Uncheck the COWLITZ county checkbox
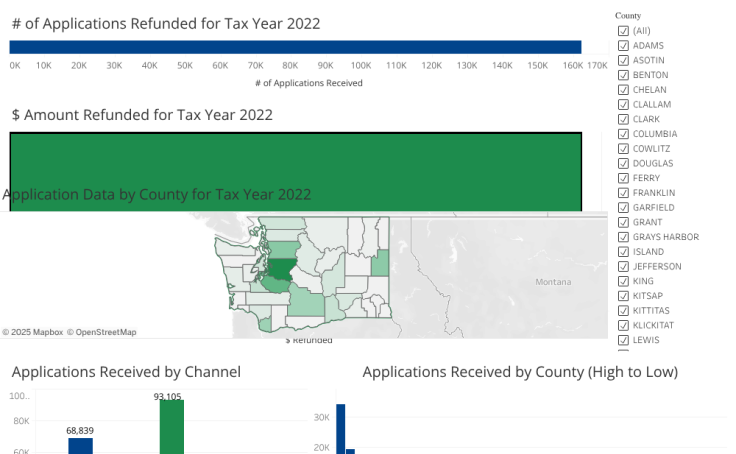 tap(623, 149)
